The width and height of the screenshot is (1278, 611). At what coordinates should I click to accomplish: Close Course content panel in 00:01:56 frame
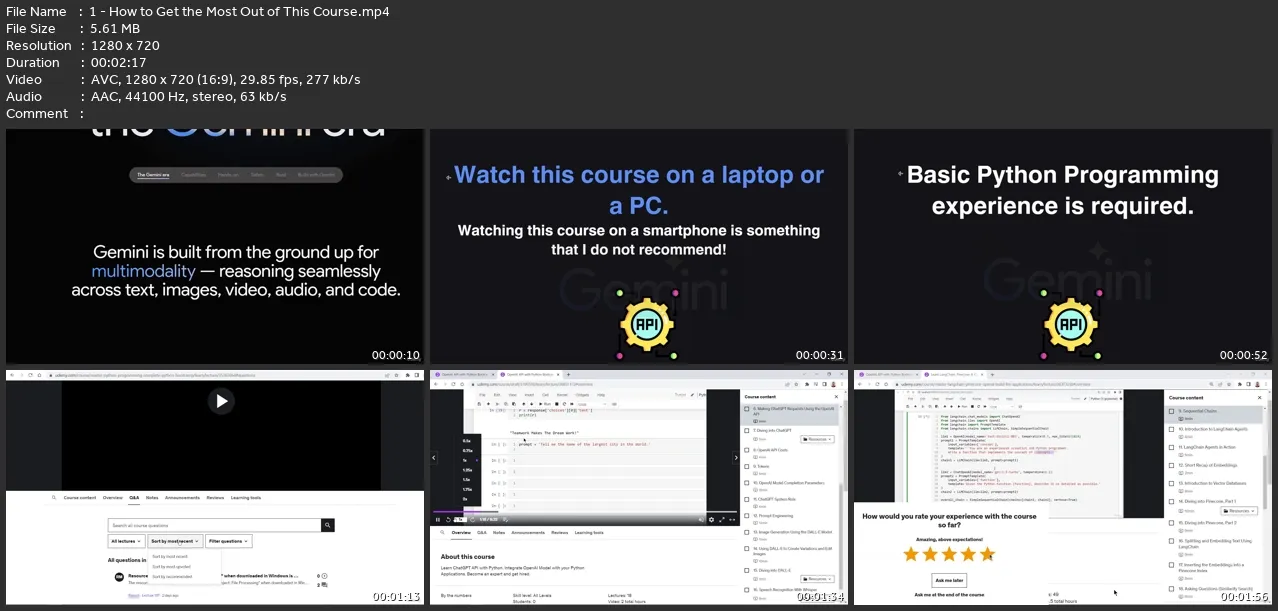pos(1259,398)
